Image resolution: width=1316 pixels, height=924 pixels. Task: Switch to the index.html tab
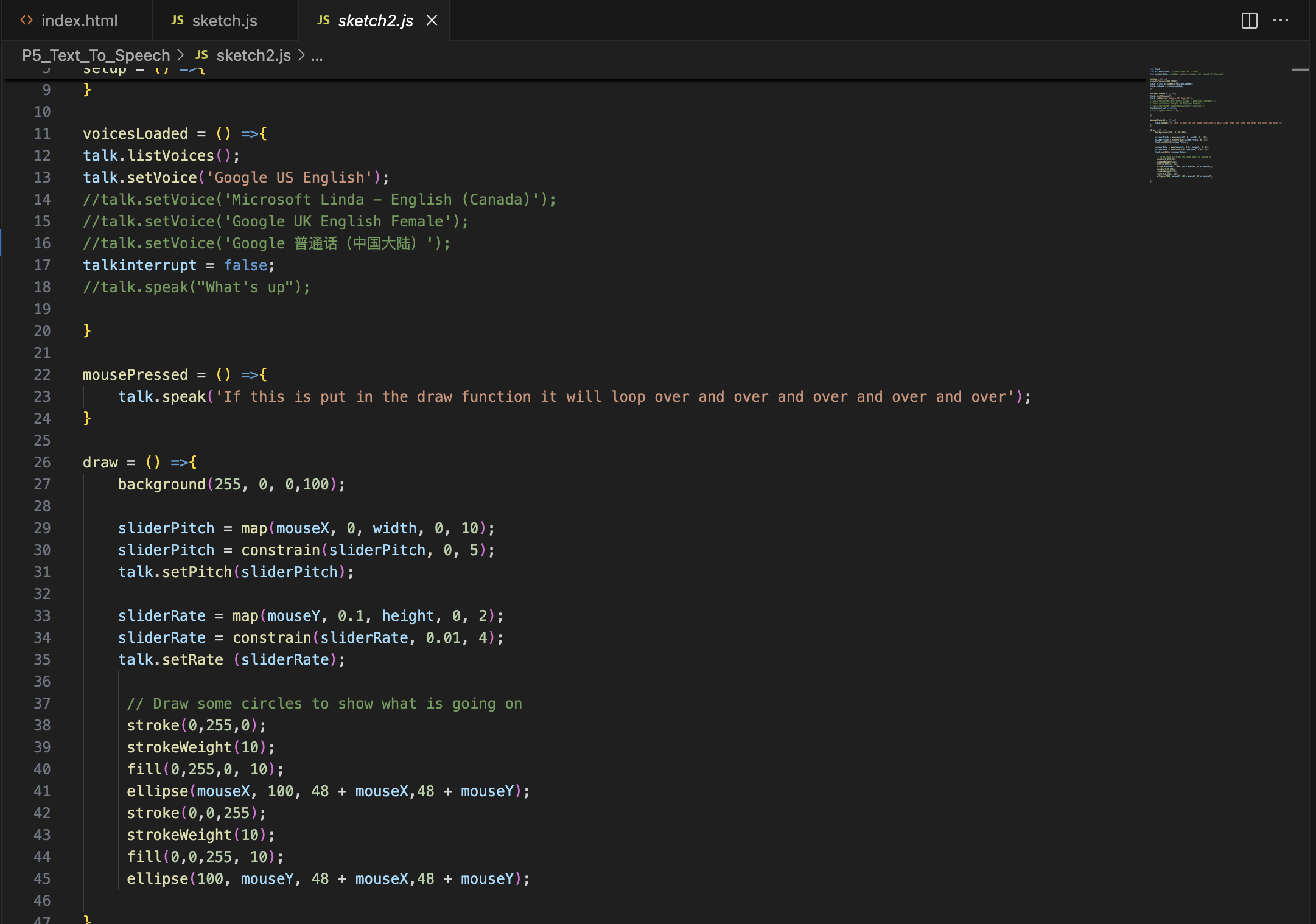click(79, 20)
